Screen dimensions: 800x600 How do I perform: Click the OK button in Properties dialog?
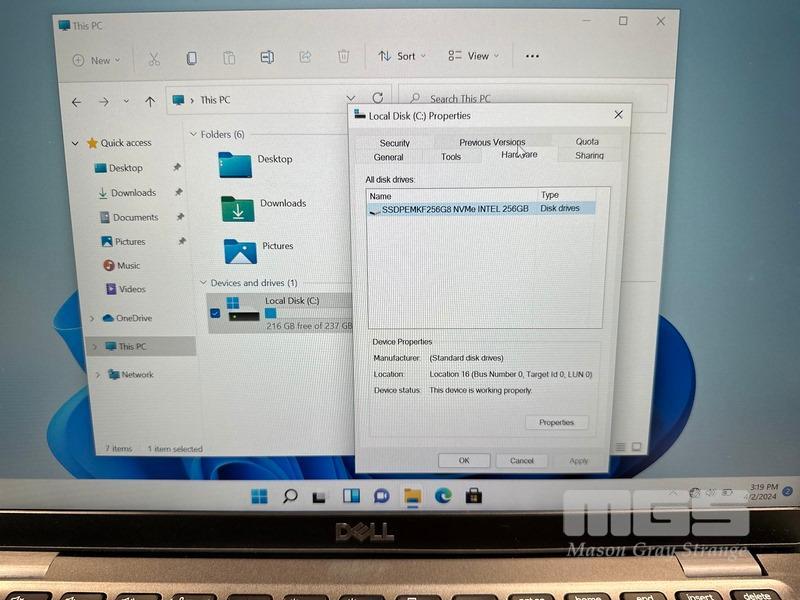coord(464,461)
